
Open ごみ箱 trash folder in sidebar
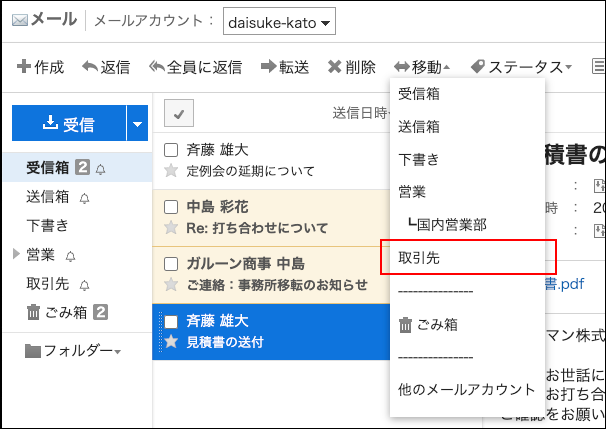(66, 312)
